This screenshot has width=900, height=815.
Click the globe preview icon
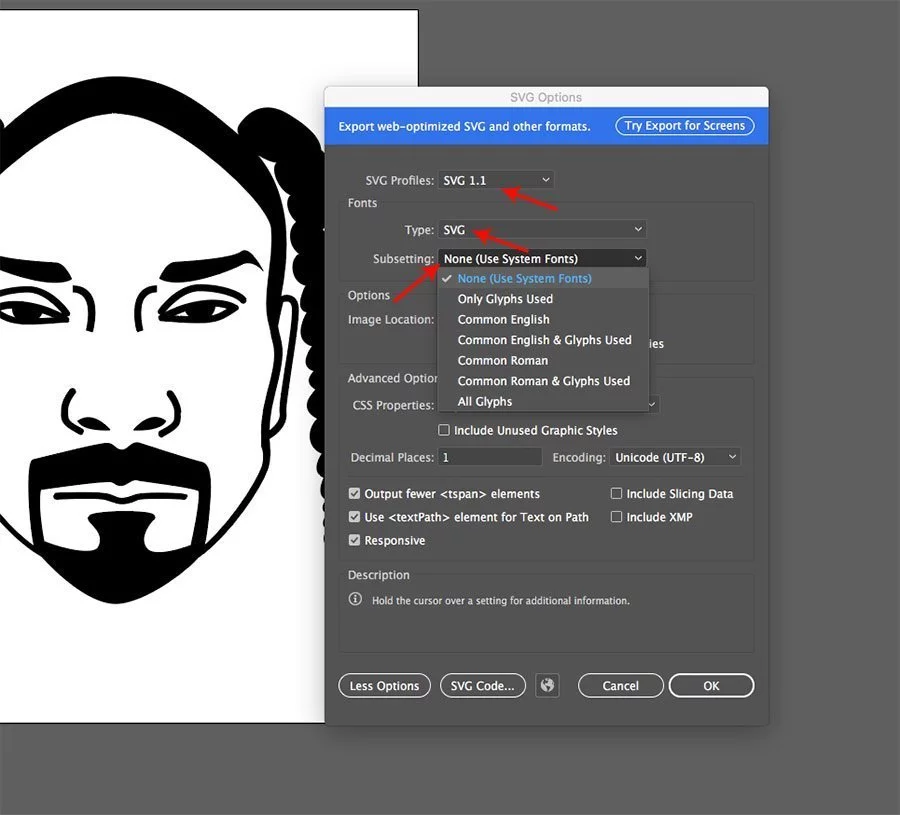(x=547, y=686)
